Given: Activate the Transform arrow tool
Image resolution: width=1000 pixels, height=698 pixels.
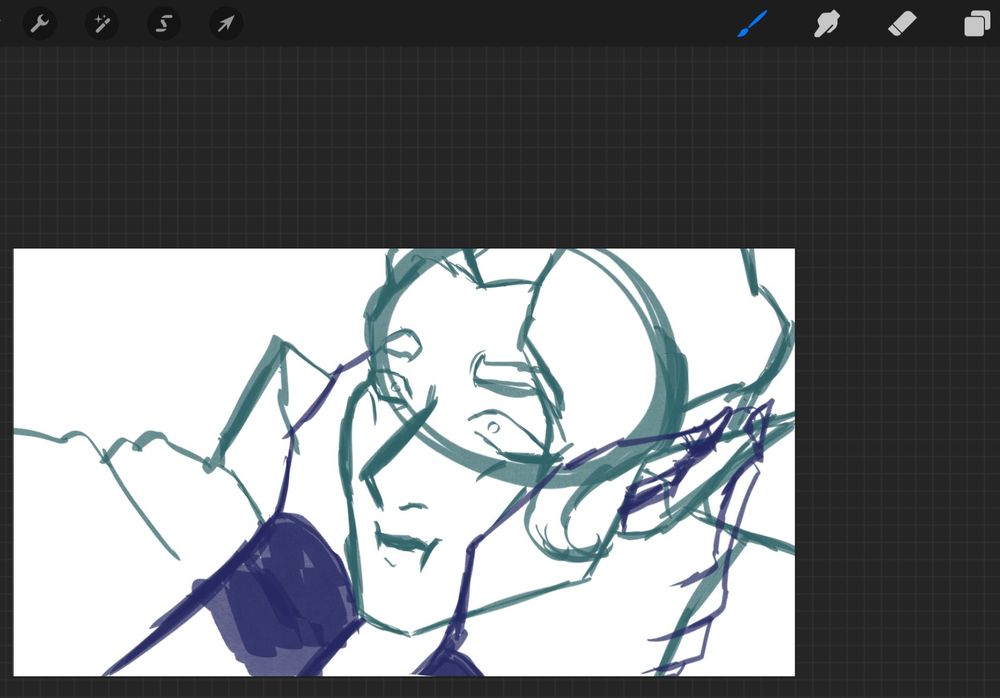Looking at the screenshot, I should [226, 24].
